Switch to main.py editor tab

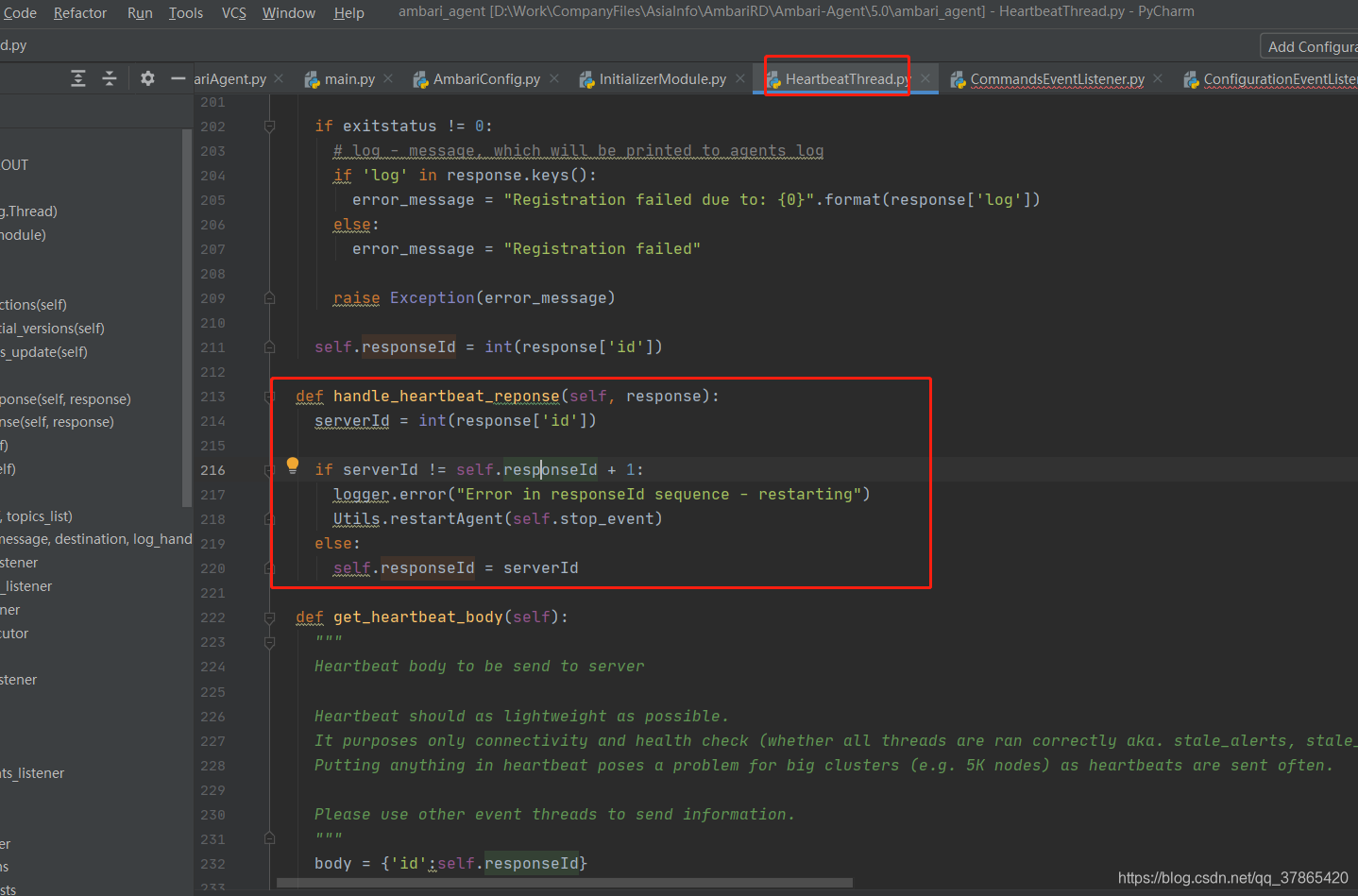(349, 79)
